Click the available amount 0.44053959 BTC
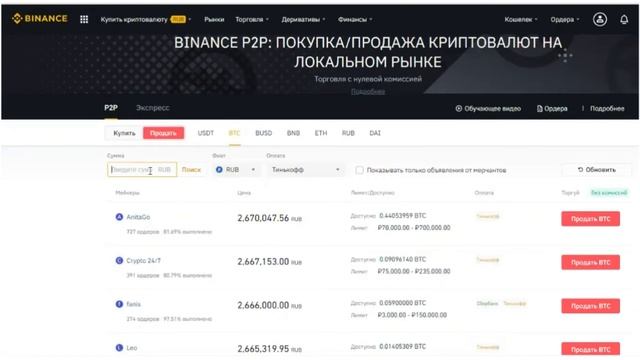The height and width of the screenshot is (360, 640). (x=402, y=216)
